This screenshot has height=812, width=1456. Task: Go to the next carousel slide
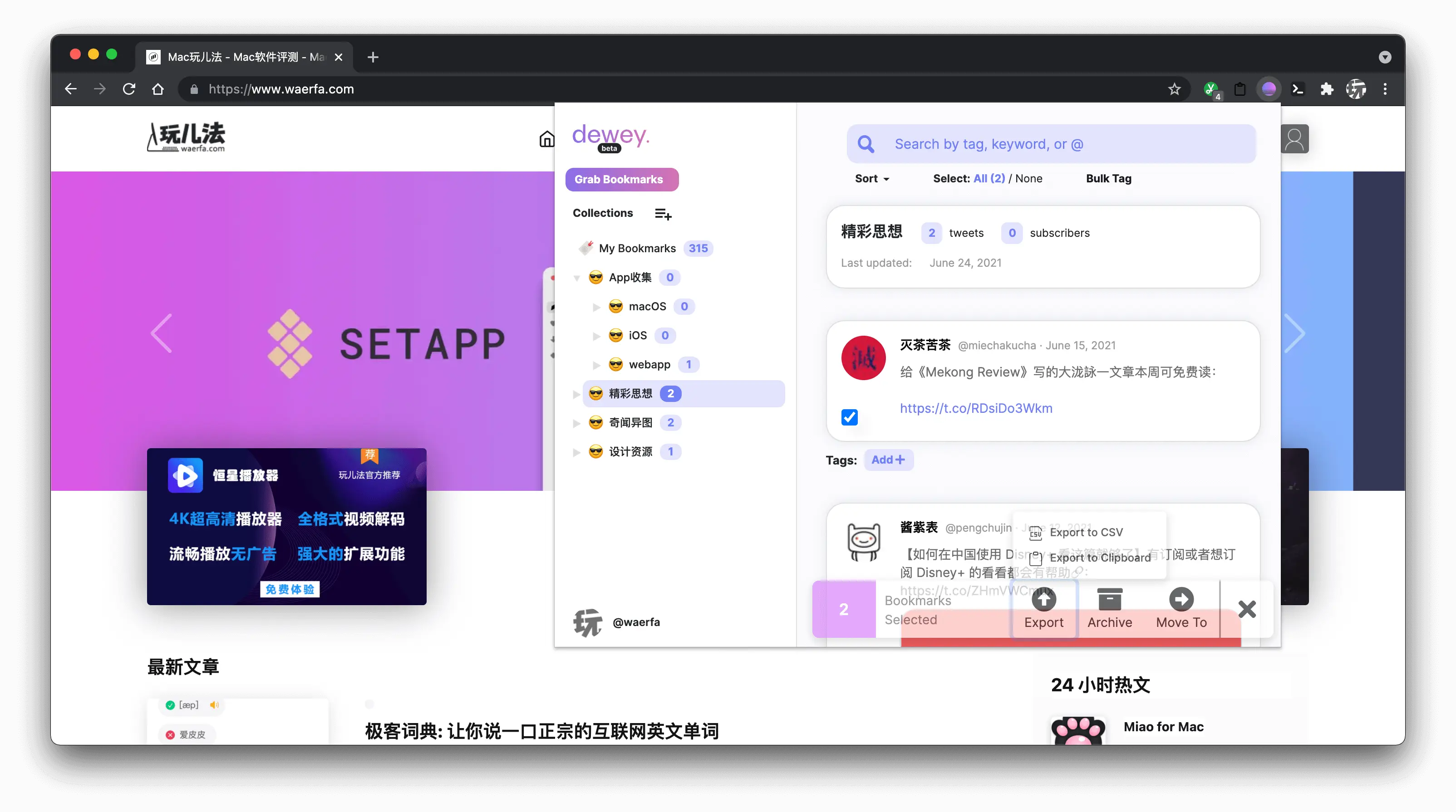1294,333
